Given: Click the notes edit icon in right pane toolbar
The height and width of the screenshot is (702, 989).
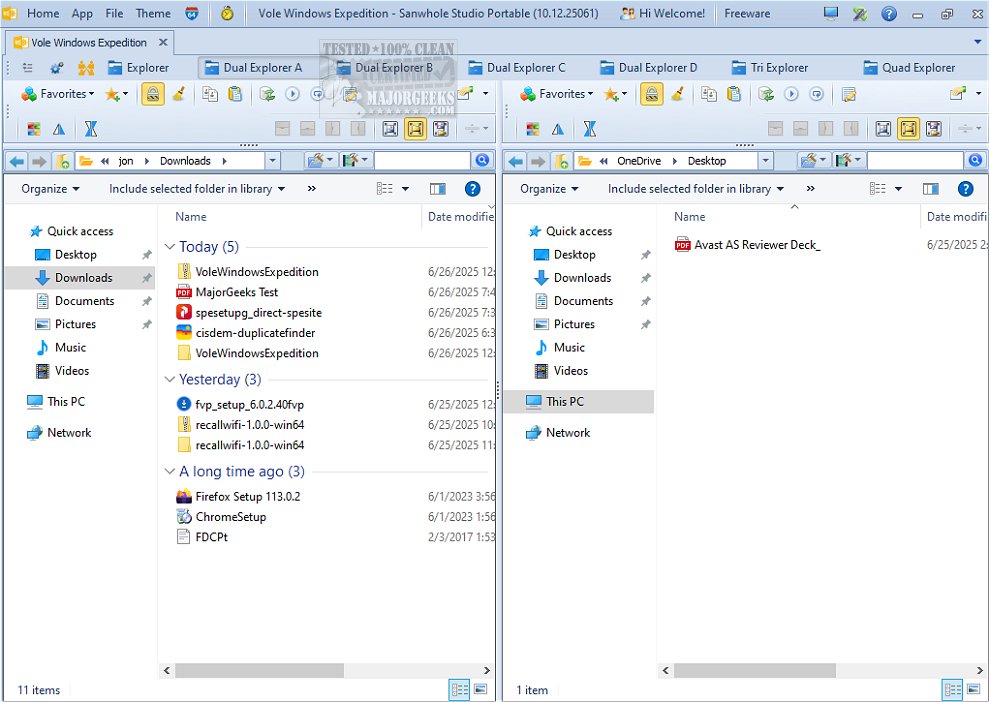Looking at the screenshot, I should point(849,95).
